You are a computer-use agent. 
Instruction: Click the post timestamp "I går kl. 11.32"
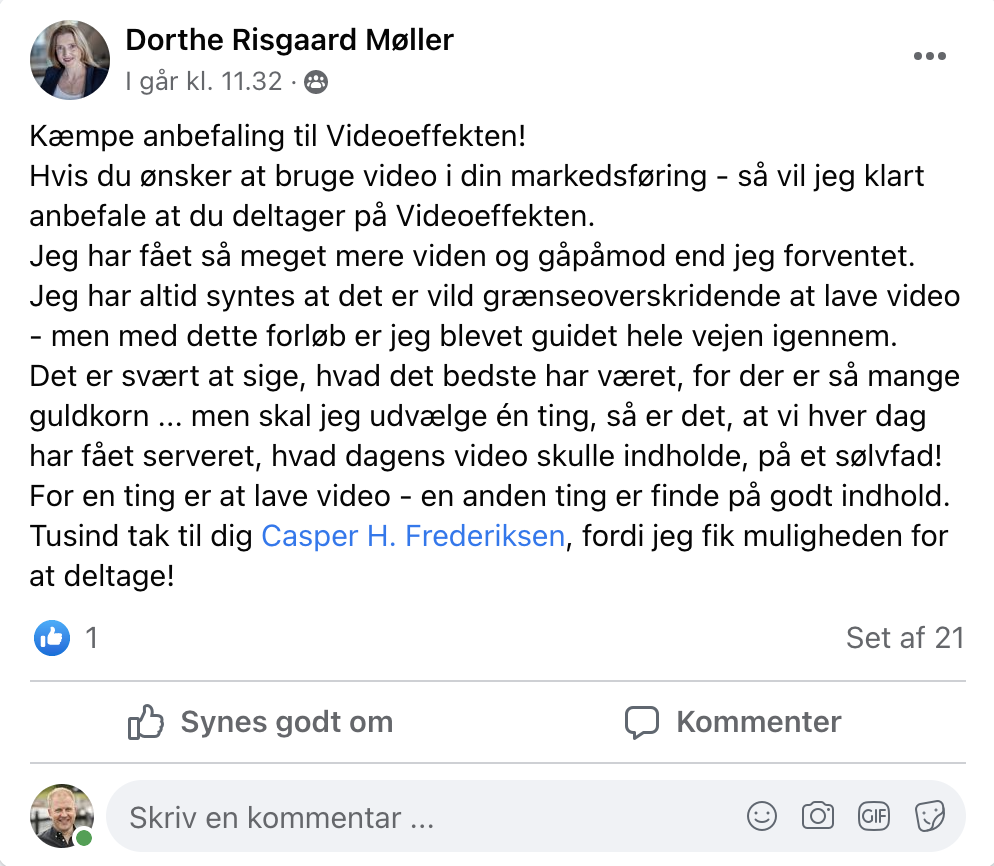point(204,82)
